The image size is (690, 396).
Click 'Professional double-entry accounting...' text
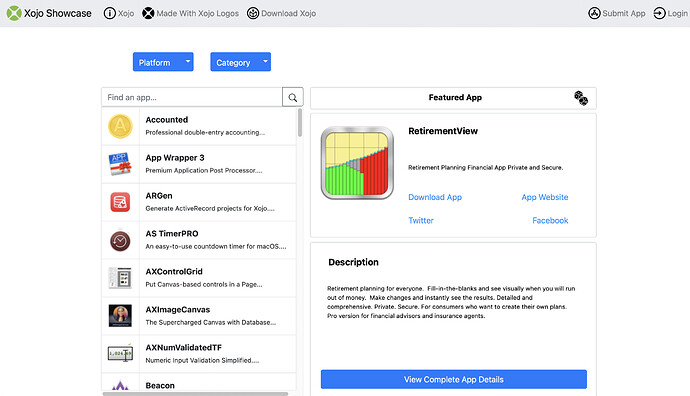tap(205, 132)
